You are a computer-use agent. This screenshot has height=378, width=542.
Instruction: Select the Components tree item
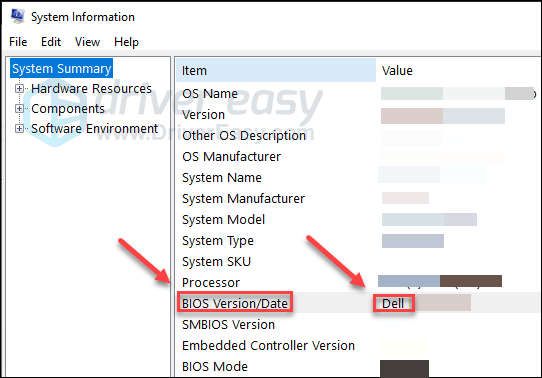pos(68,108)
